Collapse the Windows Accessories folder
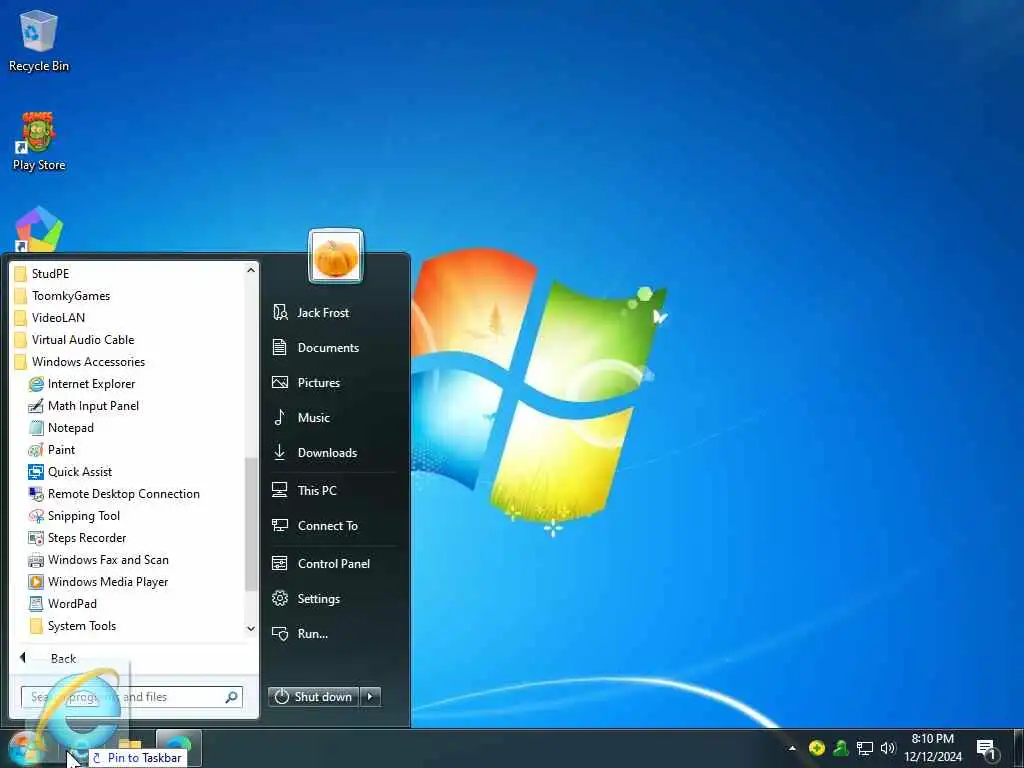The height and width of the screenshot is (768, 1024). coord(80,362)
